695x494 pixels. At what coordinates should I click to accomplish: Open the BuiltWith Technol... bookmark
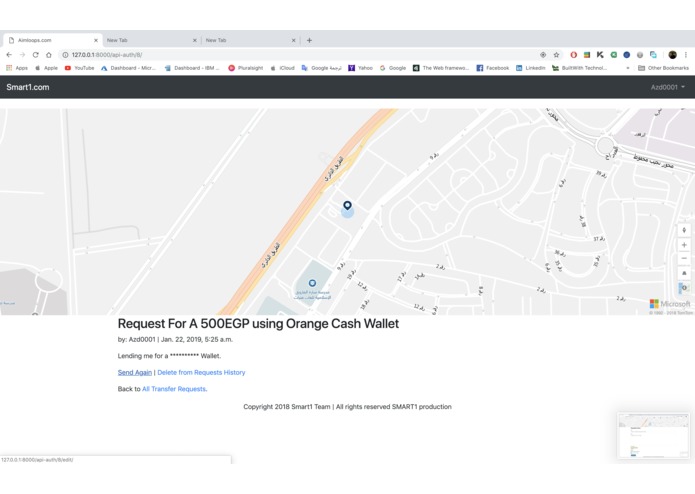pyautogui.click(x=579, y=68)
